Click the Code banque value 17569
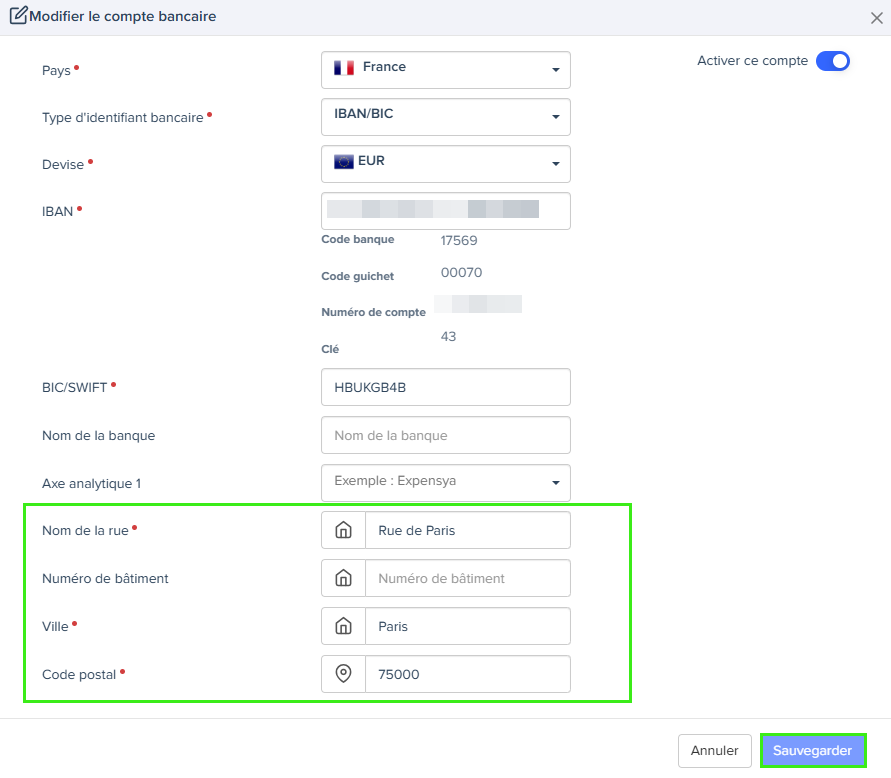The image size is (891, 778). click(459, 240)
